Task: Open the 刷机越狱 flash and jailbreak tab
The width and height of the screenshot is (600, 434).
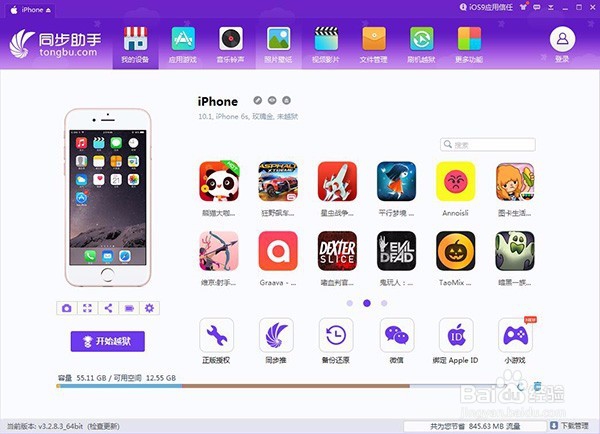Action: [421, 44]
